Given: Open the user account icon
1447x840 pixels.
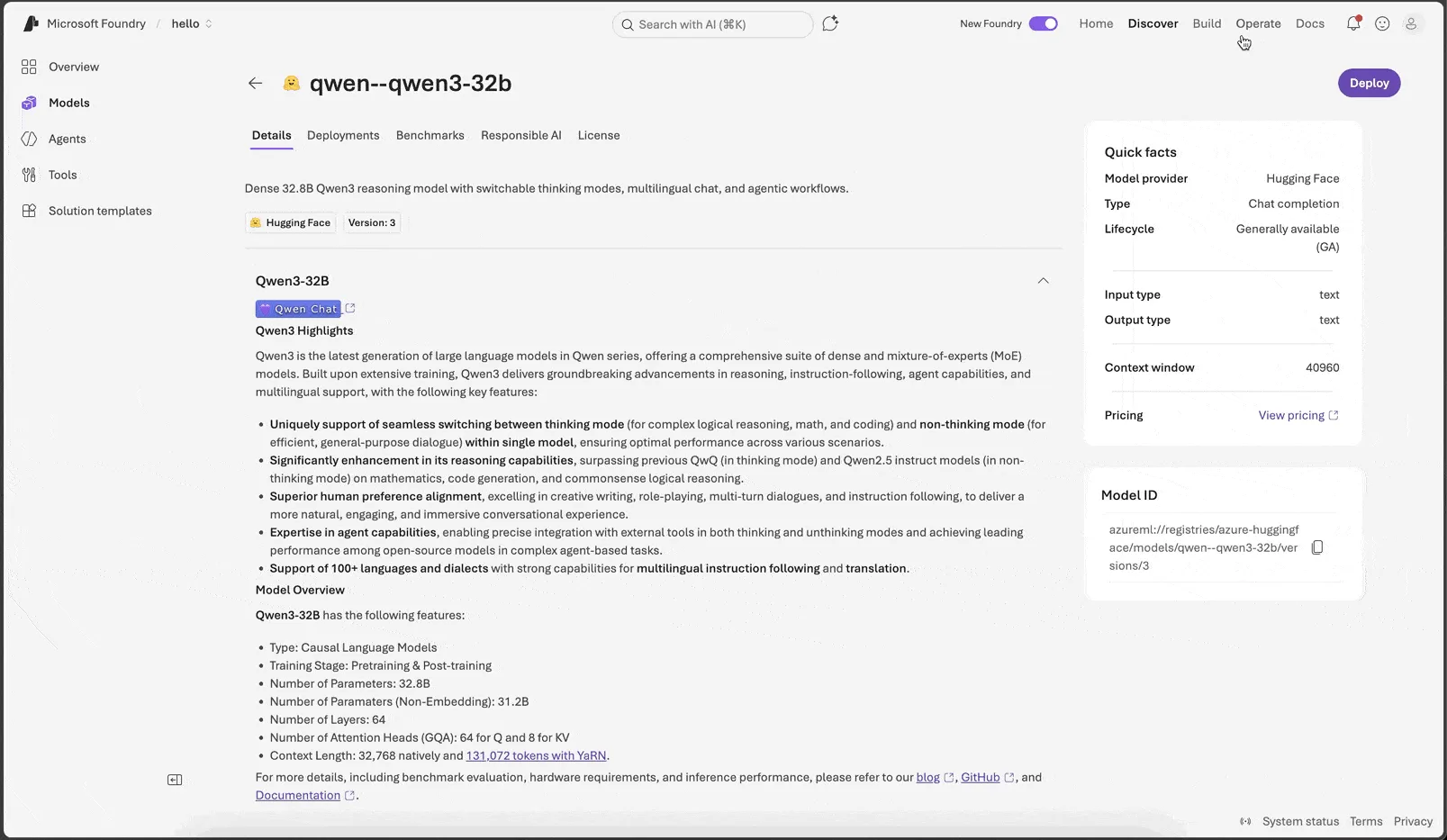Looking at the screenshot, I should (1411, 24).
